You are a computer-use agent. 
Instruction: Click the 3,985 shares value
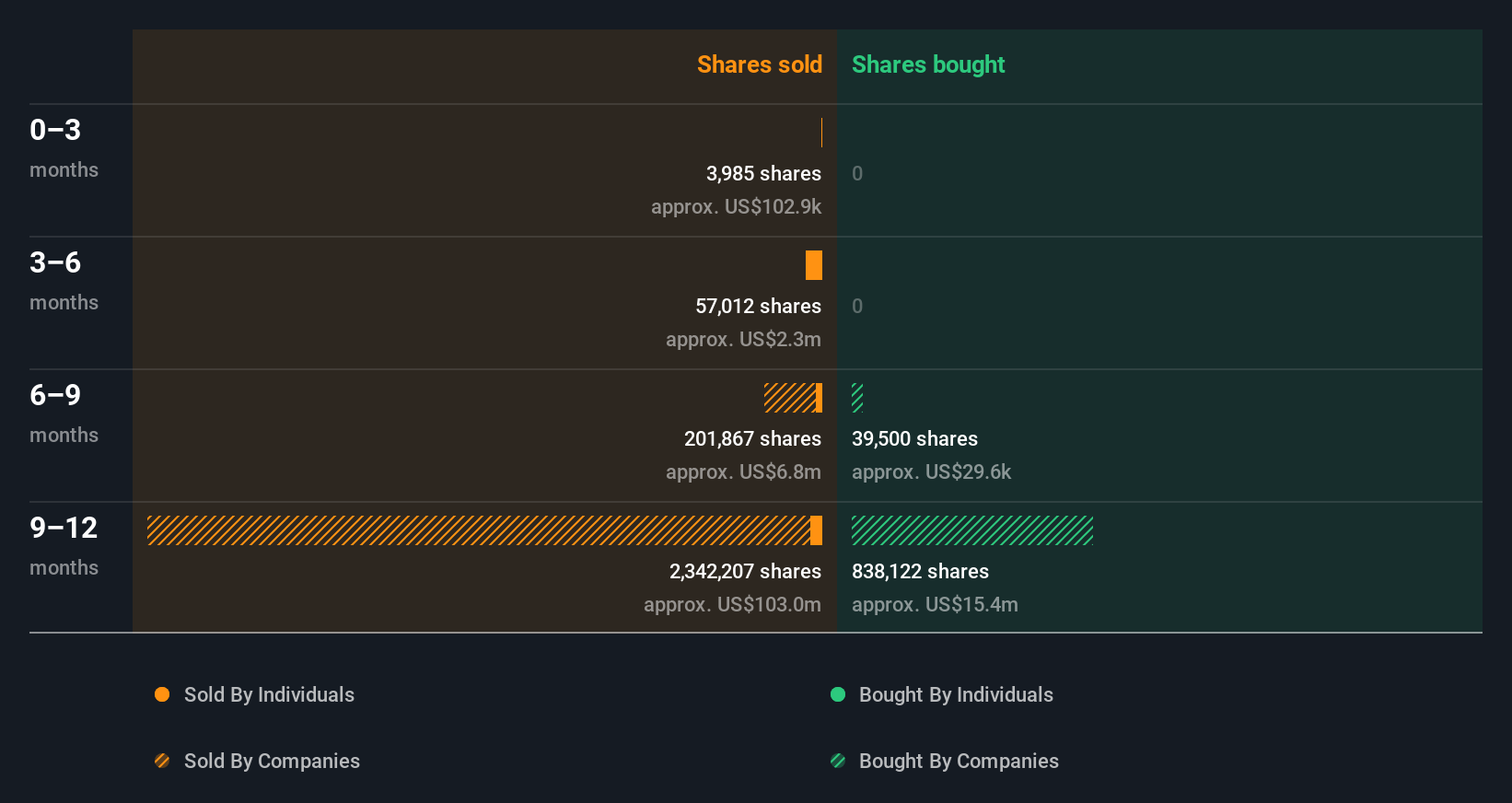coord(763,173)
